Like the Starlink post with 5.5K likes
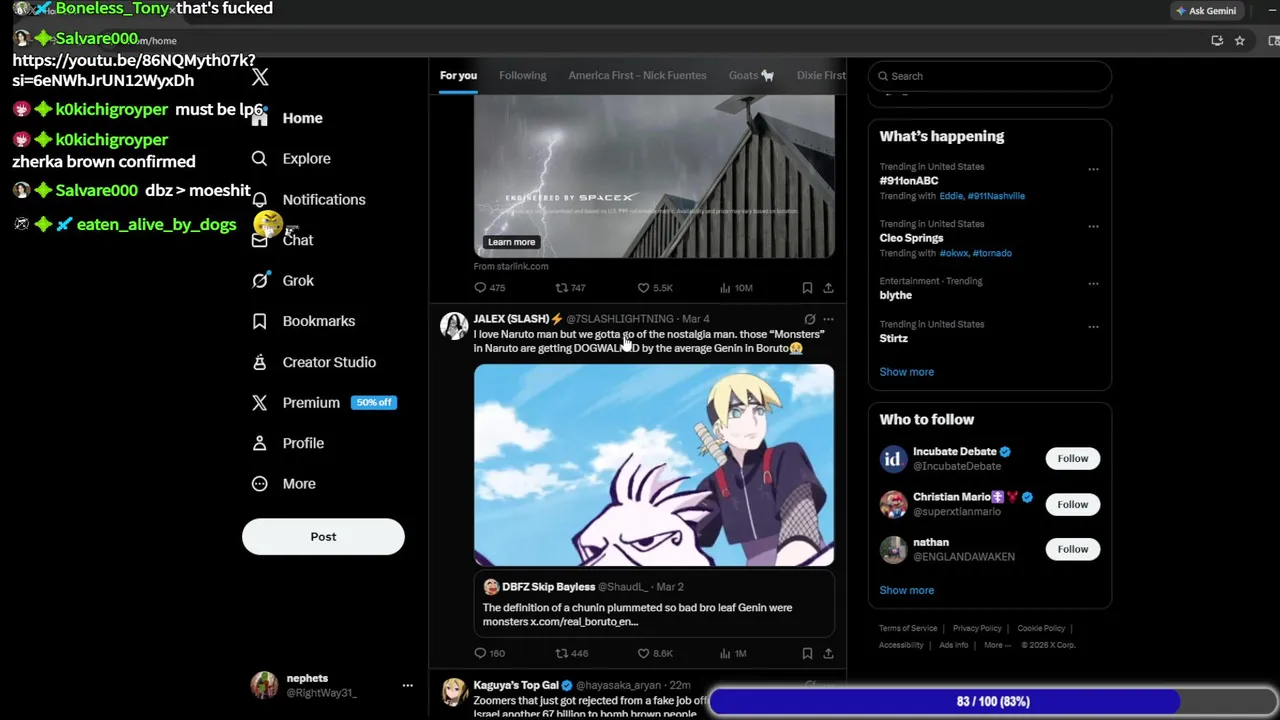This screenshot has width=1280, height=720. tap(655, 288)
